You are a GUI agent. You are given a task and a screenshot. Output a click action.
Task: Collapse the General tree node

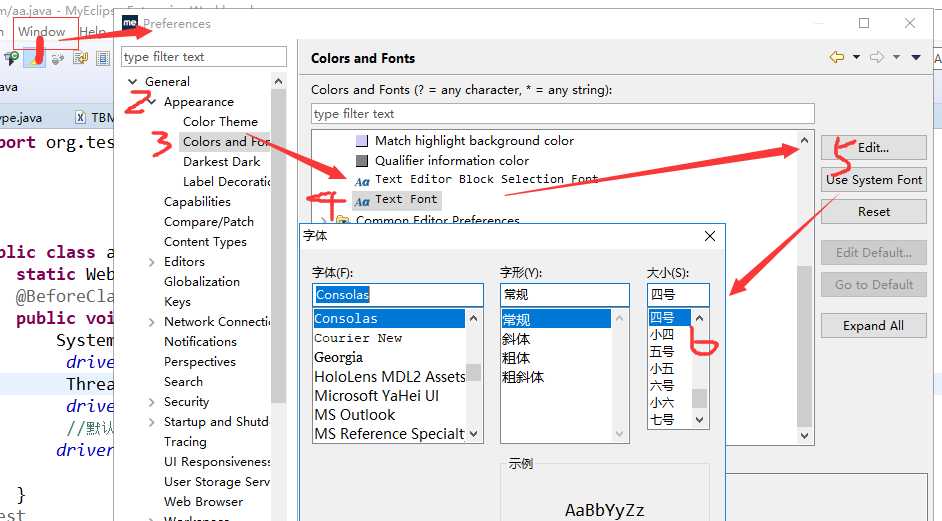click(133, 82)
